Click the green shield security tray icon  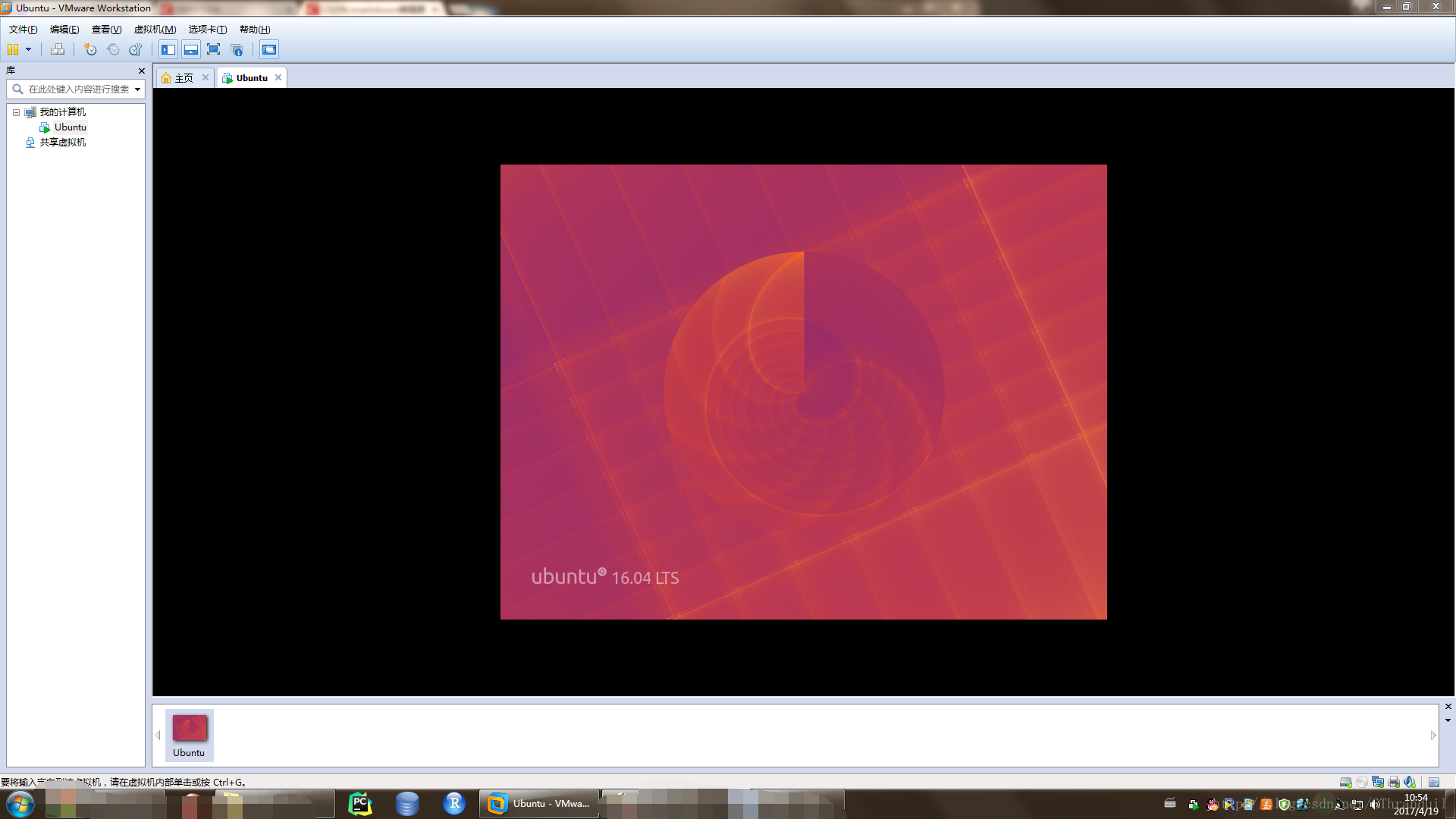click(x=1284, y=805)
